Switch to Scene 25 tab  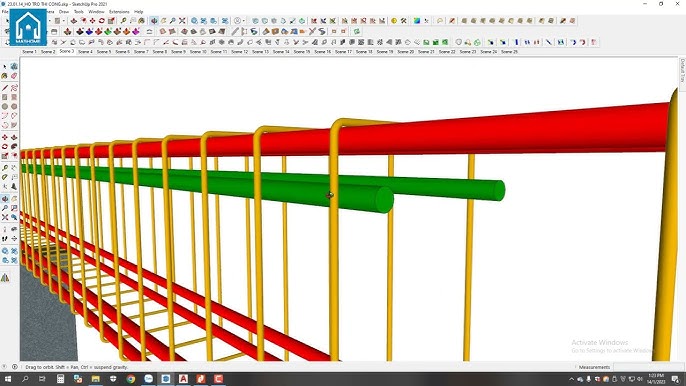point(509,52)
